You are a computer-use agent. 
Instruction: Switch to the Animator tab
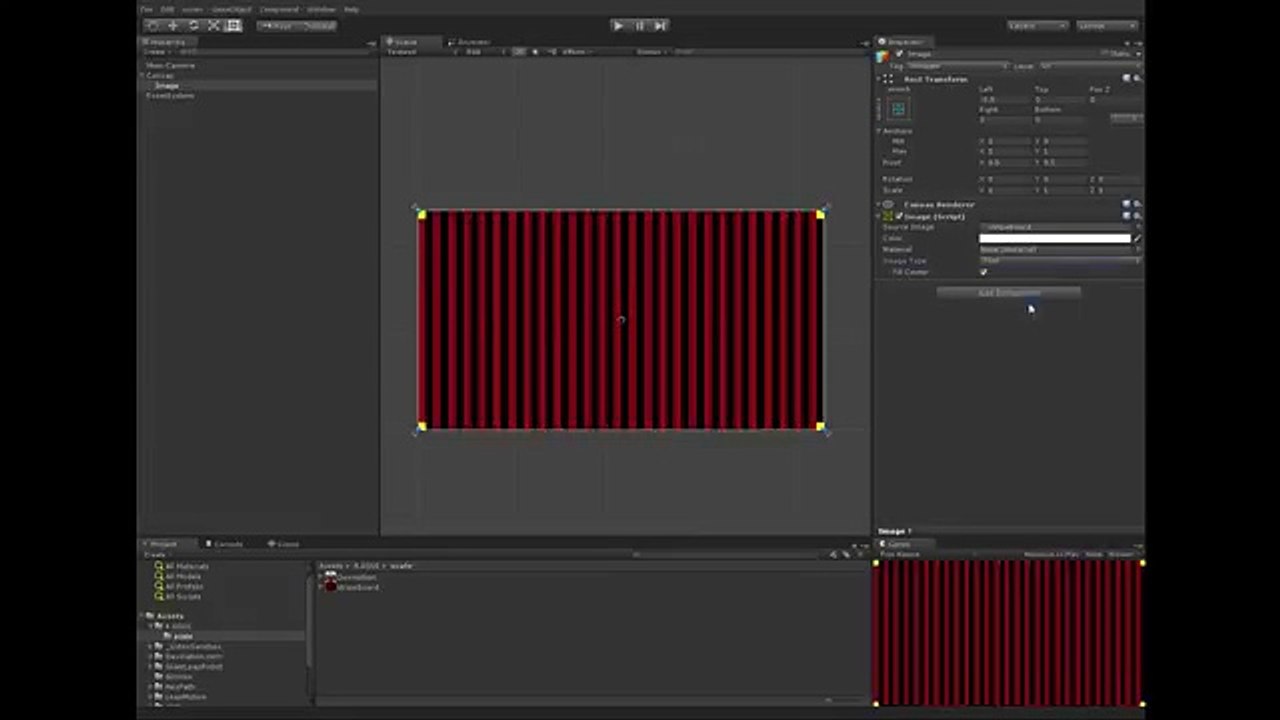pos(470,42)
